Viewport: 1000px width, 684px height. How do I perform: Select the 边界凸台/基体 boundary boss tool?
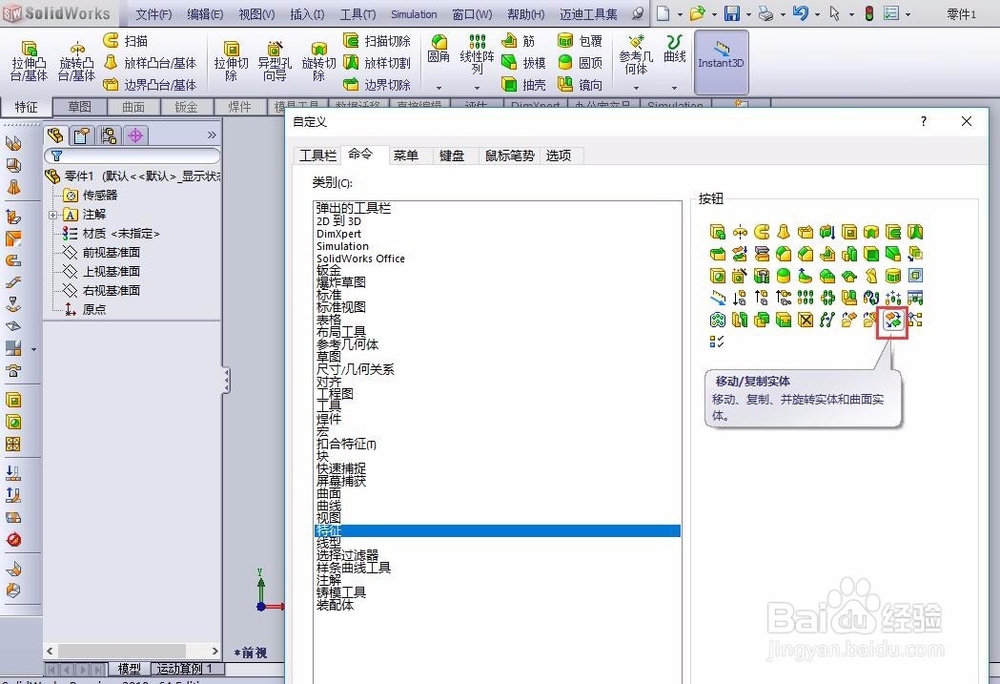[151, 84]
